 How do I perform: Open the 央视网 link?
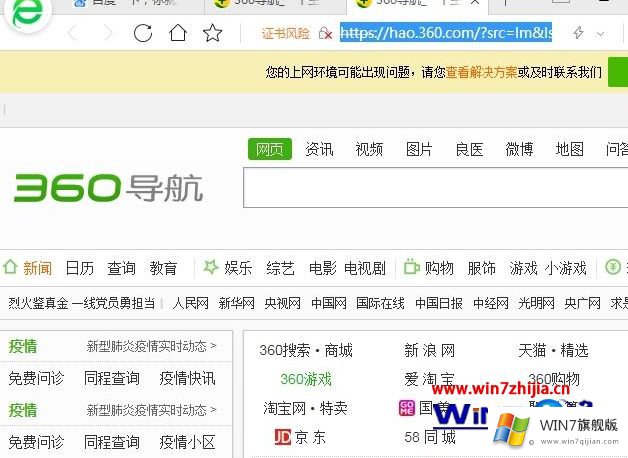pos(282,303)
